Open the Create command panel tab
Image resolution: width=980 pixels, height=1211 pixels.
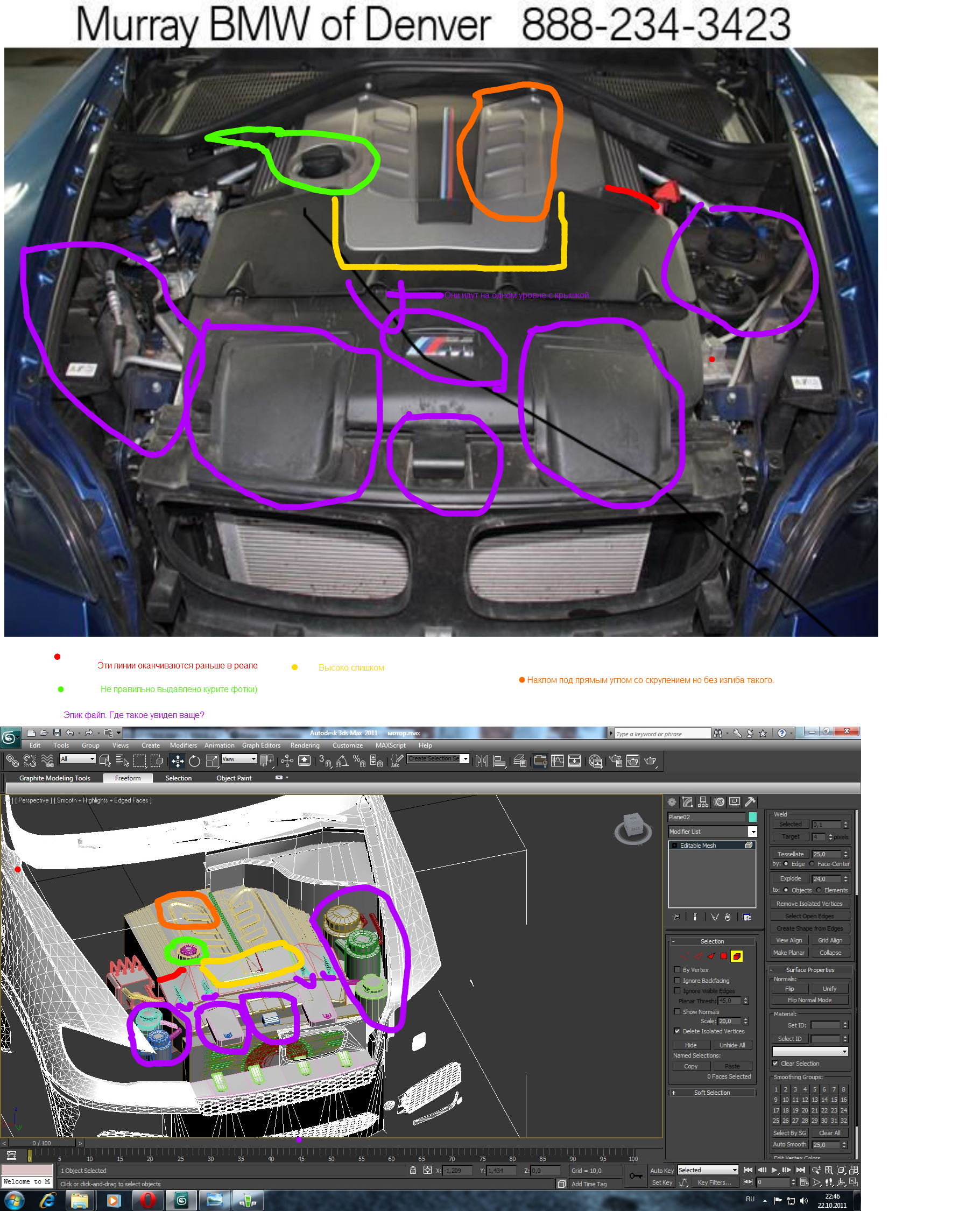(x=672, y=802)
